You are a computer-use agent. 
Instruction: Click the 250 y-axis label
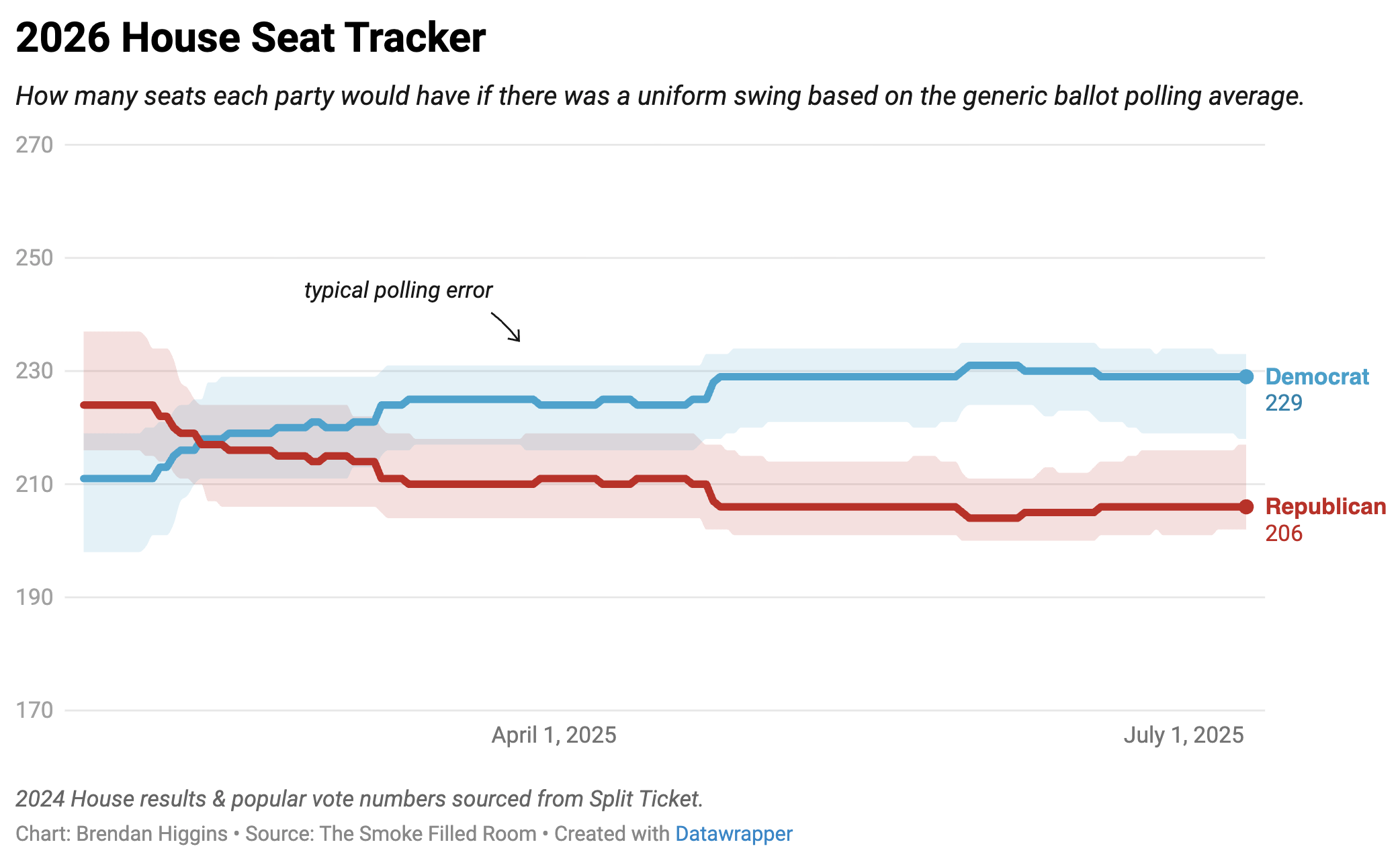click(x=34, y=257)
